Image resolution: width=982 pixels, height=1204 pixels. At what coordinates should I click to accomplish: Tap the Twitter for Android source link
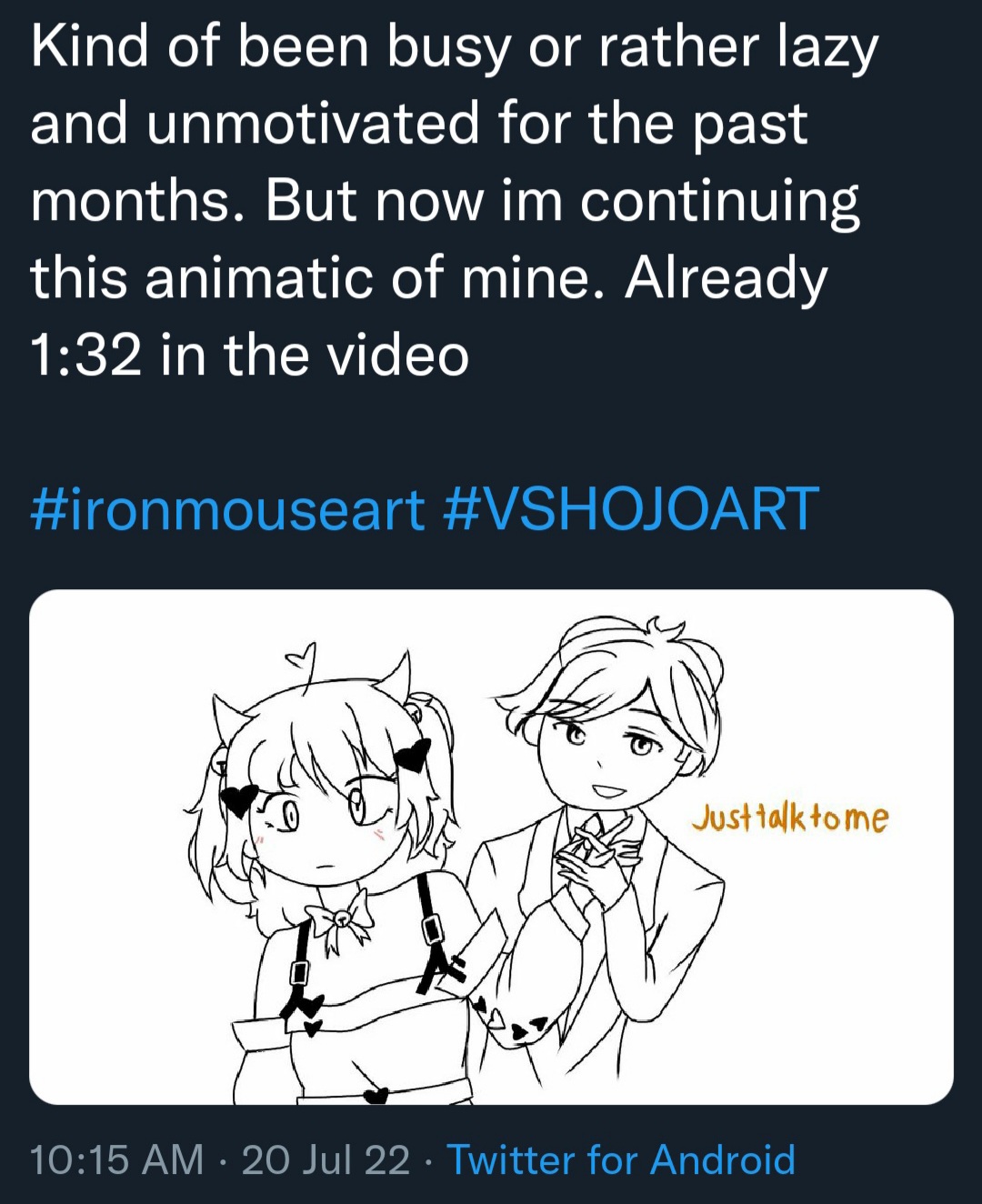coord(621,1160)
